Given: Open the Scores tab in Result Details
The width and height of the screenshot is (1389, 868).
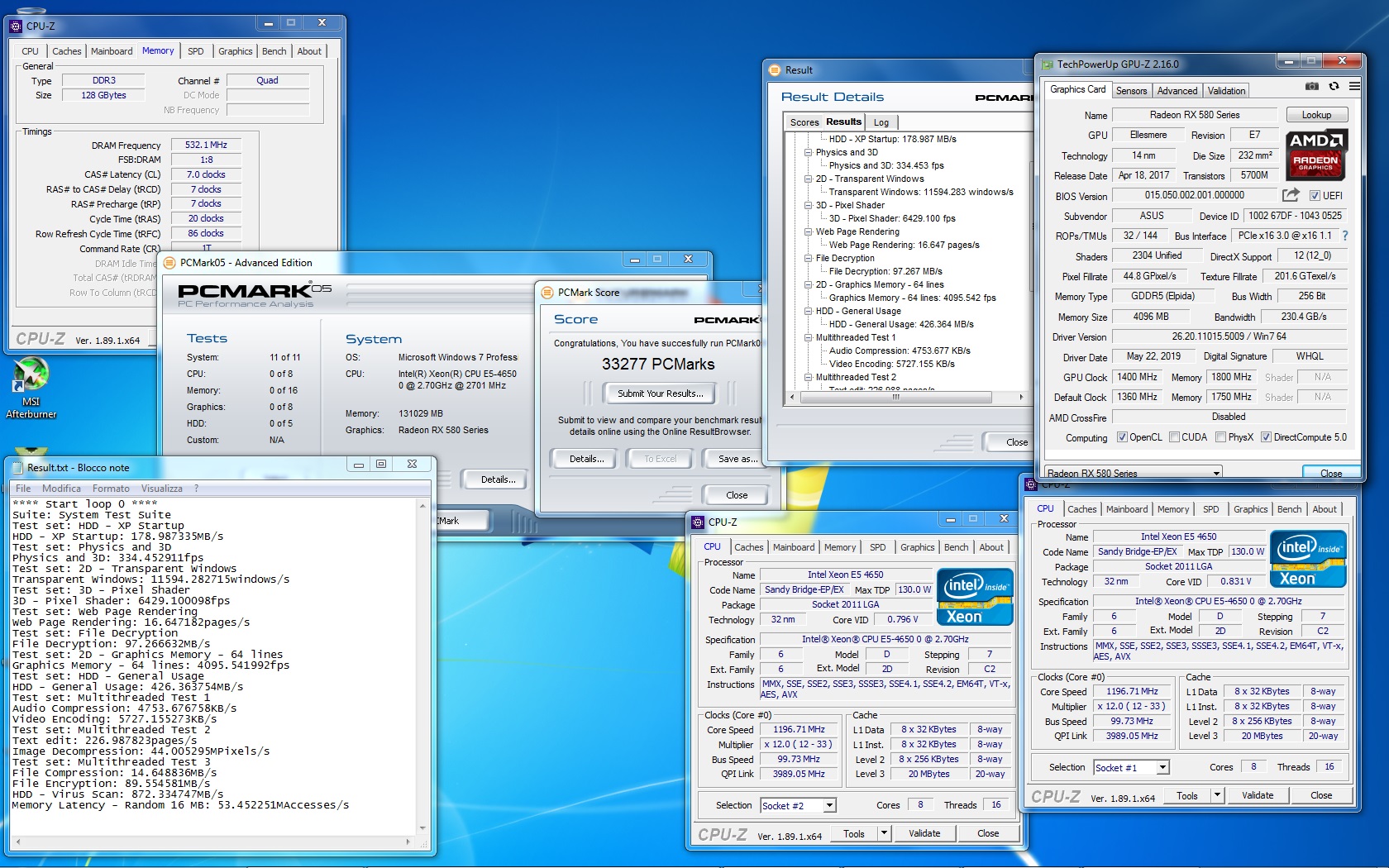Looking at the screenshot, I should [804, 122].
